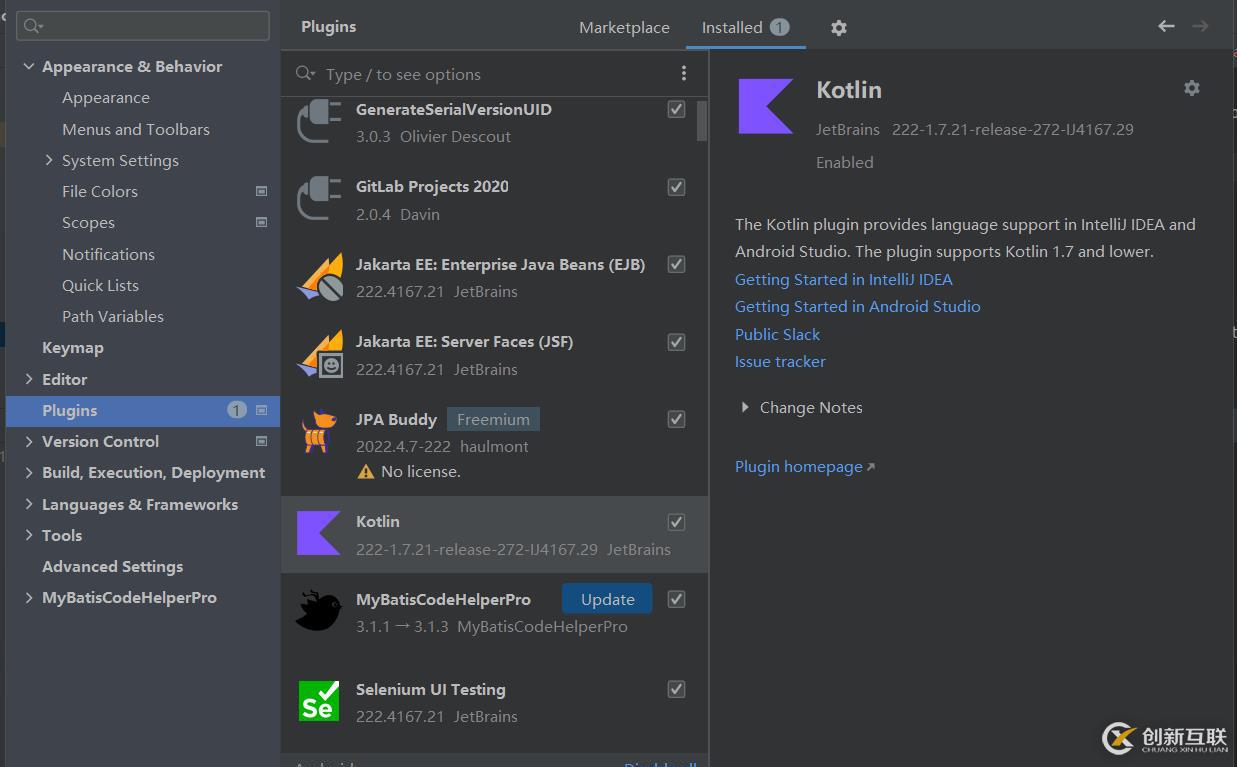Screen dimensions: 1237x767
Task: Open the Public Slack link
Action: coord(777,334)
